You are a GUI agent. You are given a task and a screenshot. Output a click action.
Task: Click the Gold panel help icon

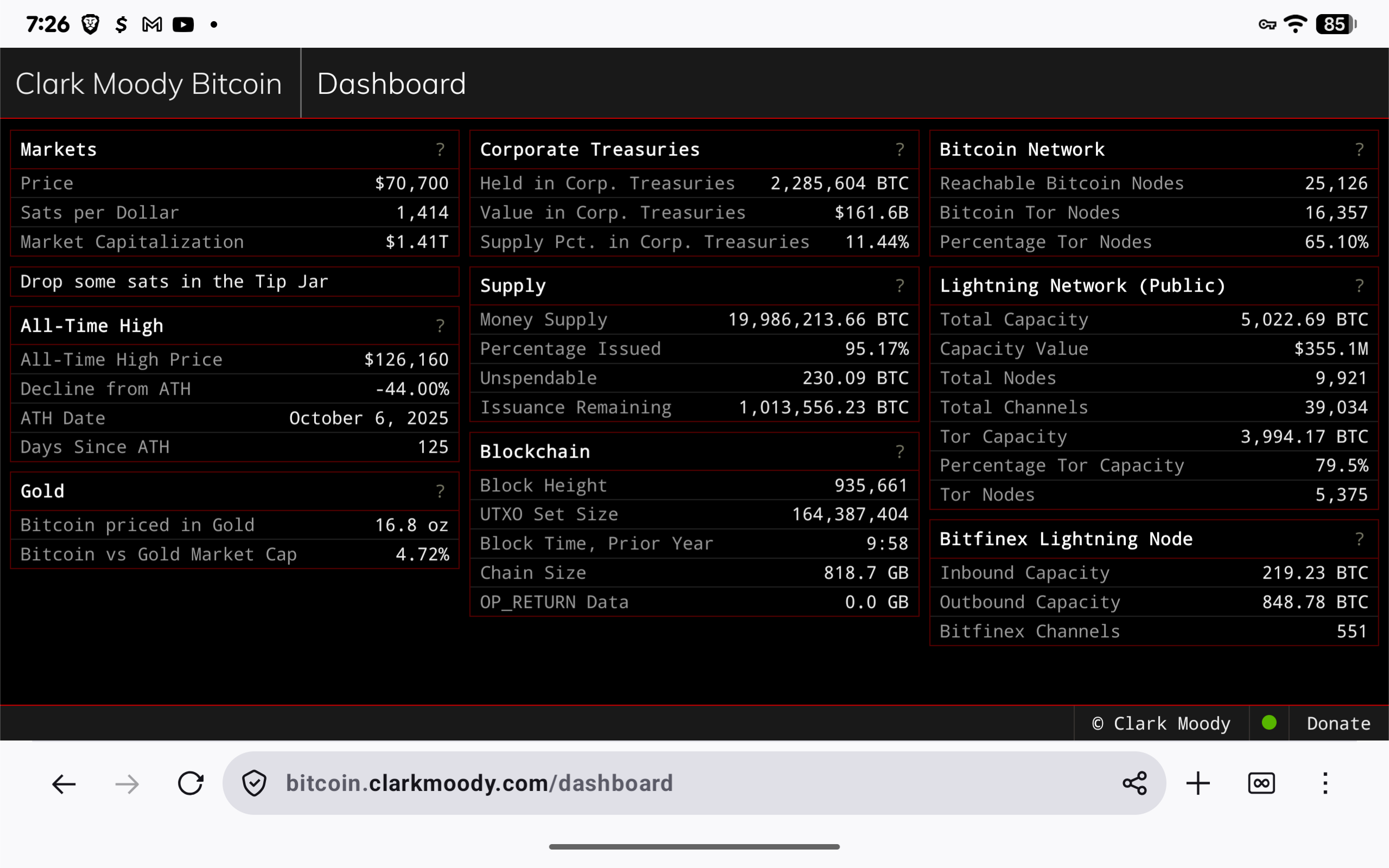440,491
